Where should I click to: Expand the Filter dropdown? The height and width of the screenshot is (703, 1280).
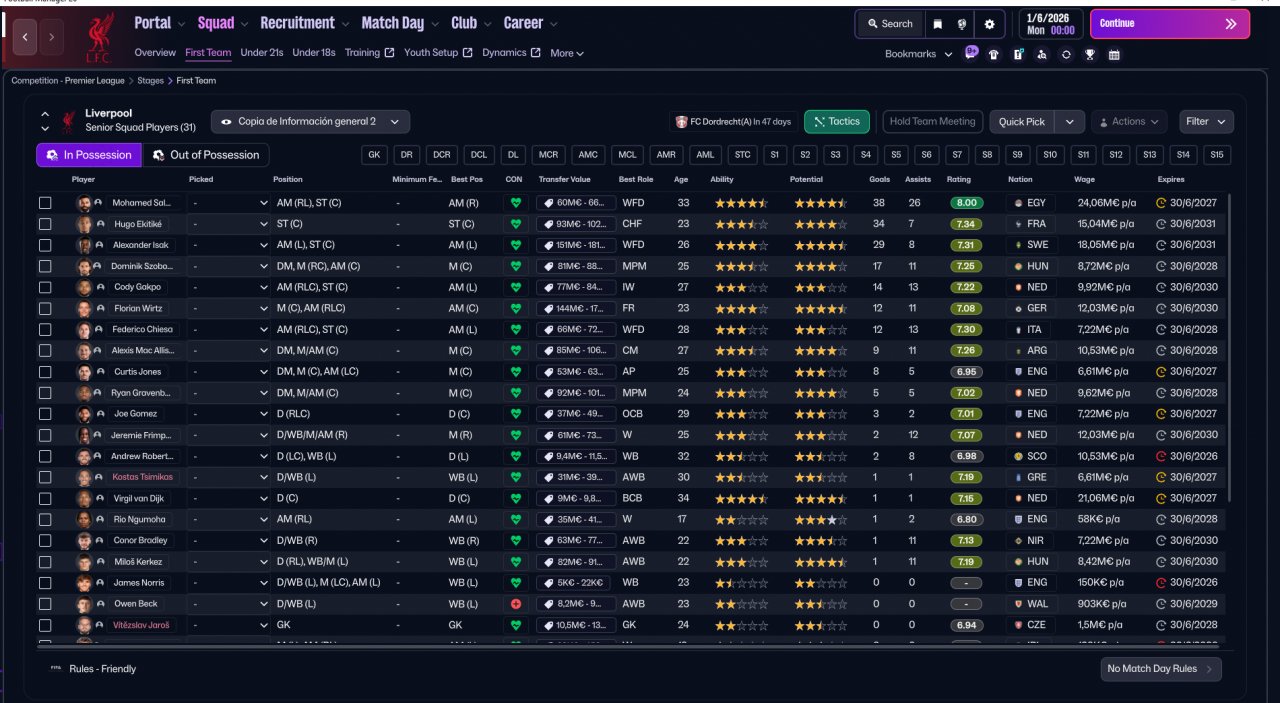click(1205, 122)
